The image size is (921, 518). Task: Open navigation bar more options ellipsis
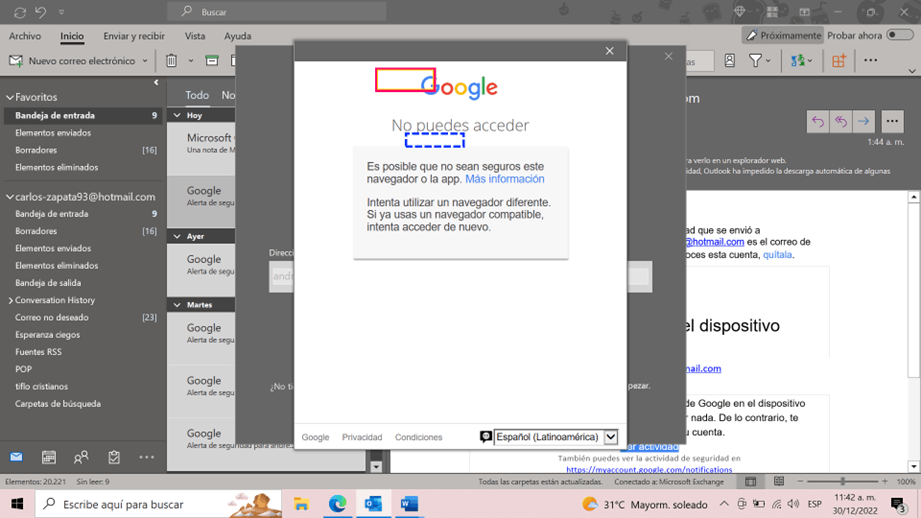146,457
